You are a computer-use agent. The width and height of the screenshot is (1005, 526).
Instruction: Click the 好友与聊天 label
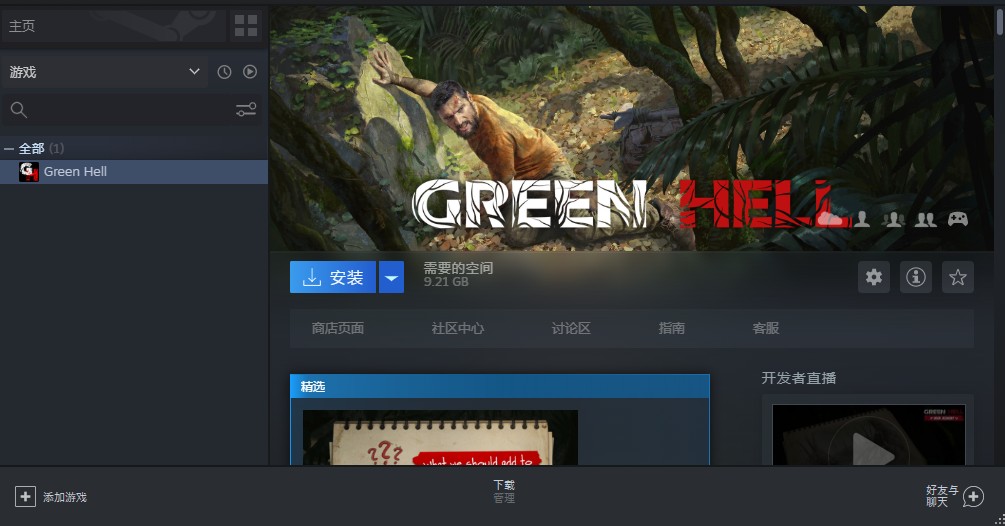click(x=942, y=496)
